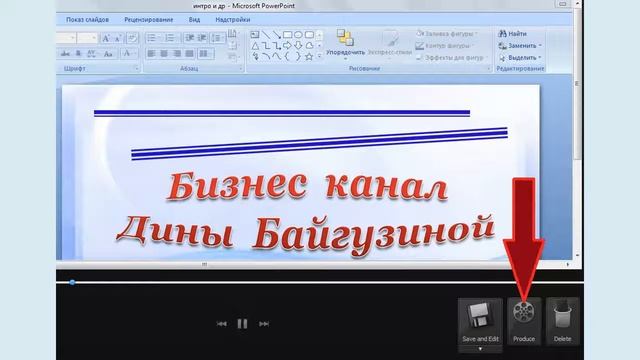The width and height of the screenshot is (640, 360).
Task: Select the oval shape
Action: pos(298,35)
